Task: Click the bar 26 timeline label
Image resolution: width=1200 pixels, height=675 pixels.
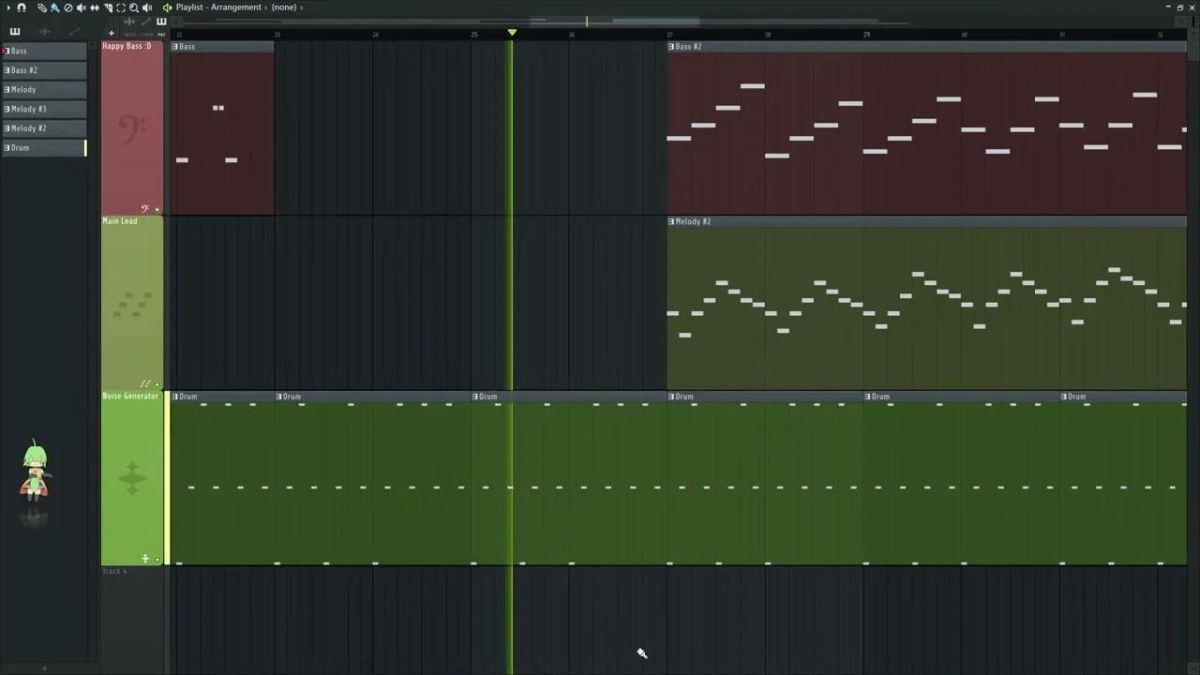Action: click(572, 35)
